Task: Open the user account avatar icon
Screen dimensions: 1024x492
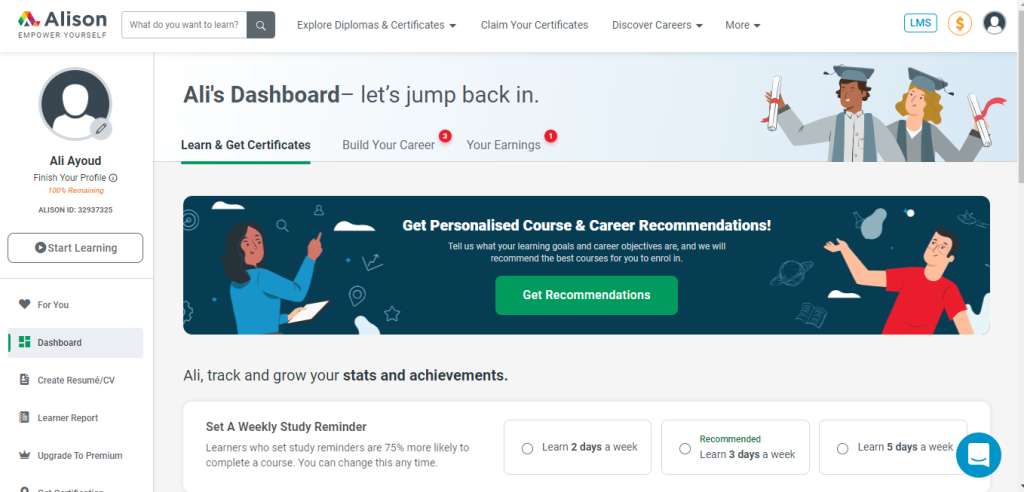Action: [994, 24]
